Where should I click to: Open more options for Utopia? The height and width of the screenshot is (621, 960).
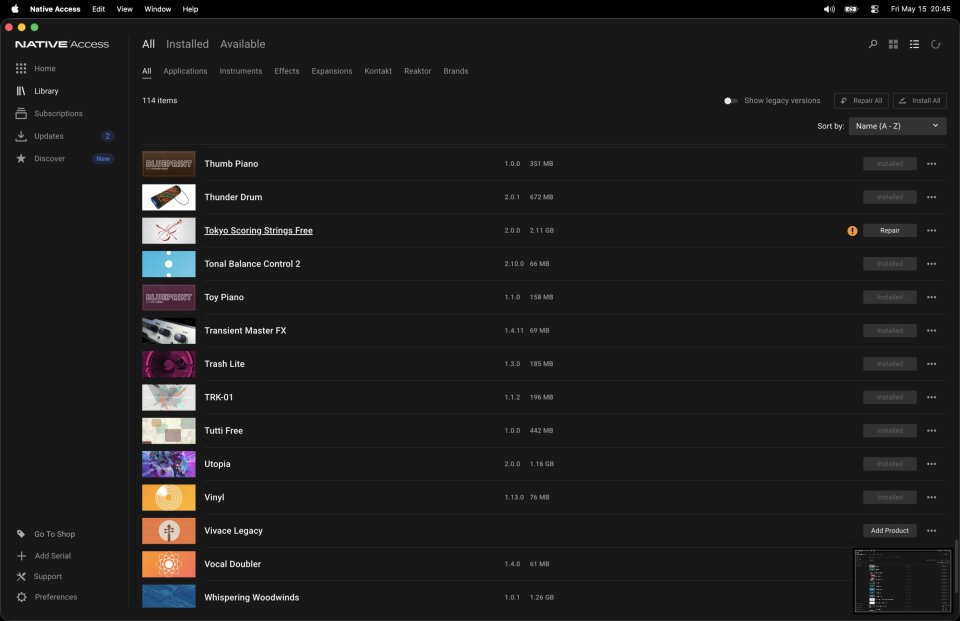(931, 464)
